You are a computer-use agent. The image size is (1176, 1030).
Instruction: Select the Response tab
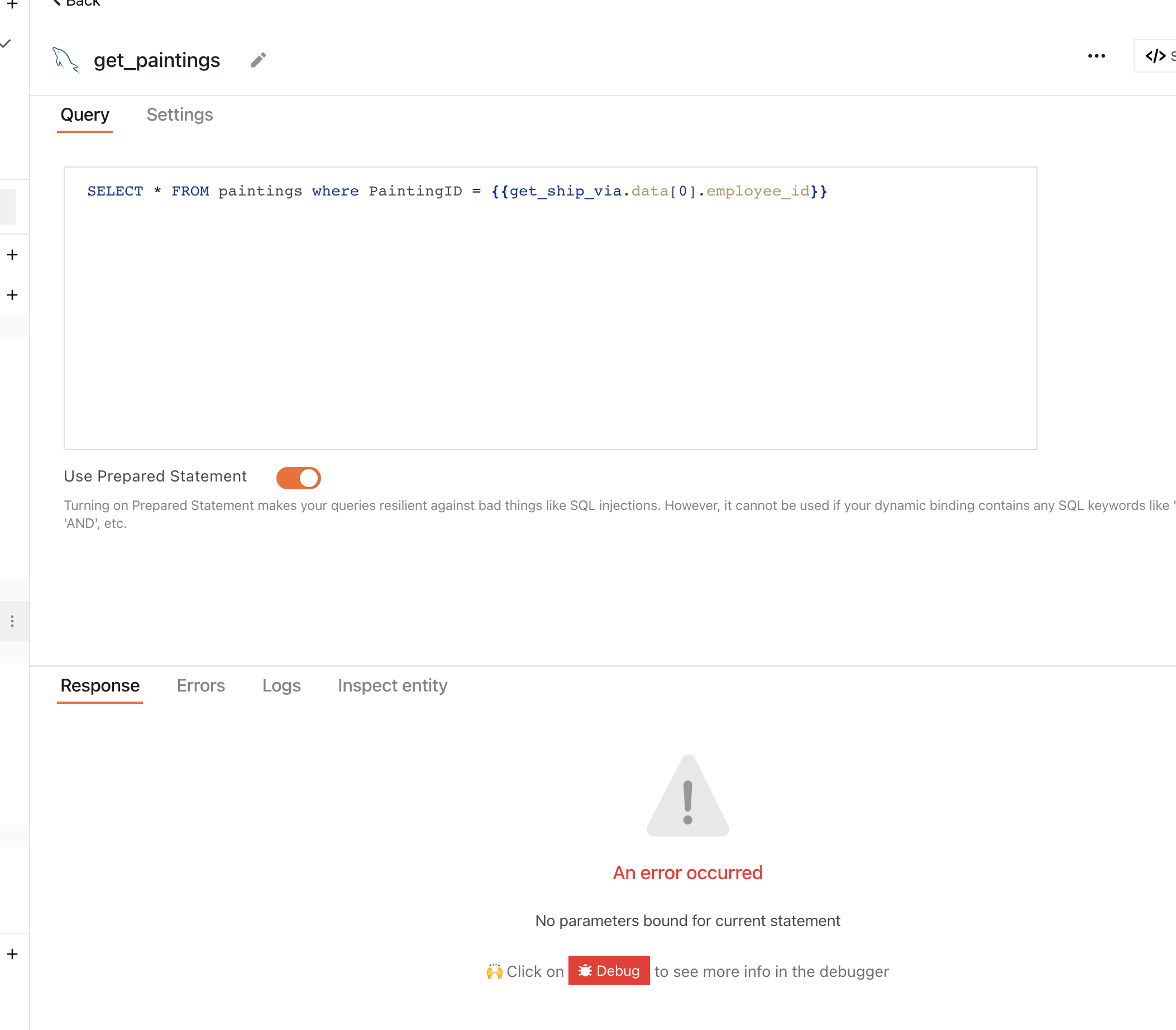click(99, 685)
